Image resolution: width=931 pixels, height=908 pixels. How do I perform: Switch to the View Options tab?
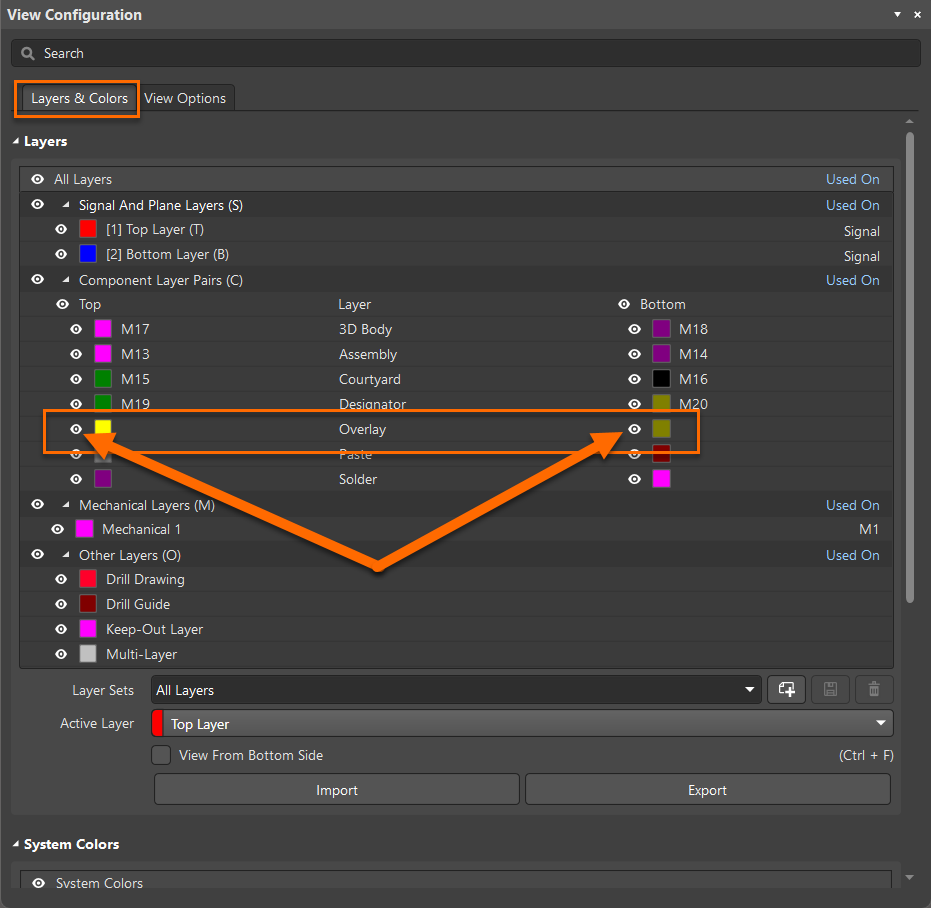pos(185,98)
